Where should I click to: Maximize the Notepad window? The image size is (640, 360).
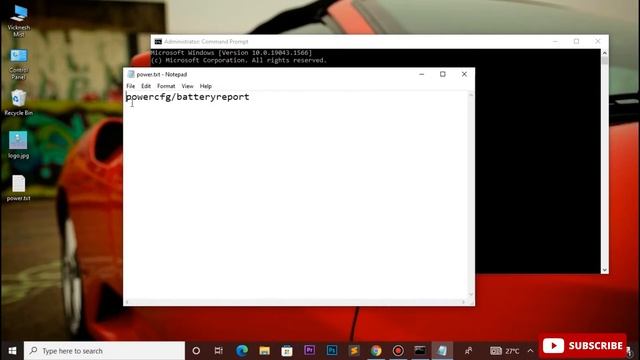click(x=442, y=74)
